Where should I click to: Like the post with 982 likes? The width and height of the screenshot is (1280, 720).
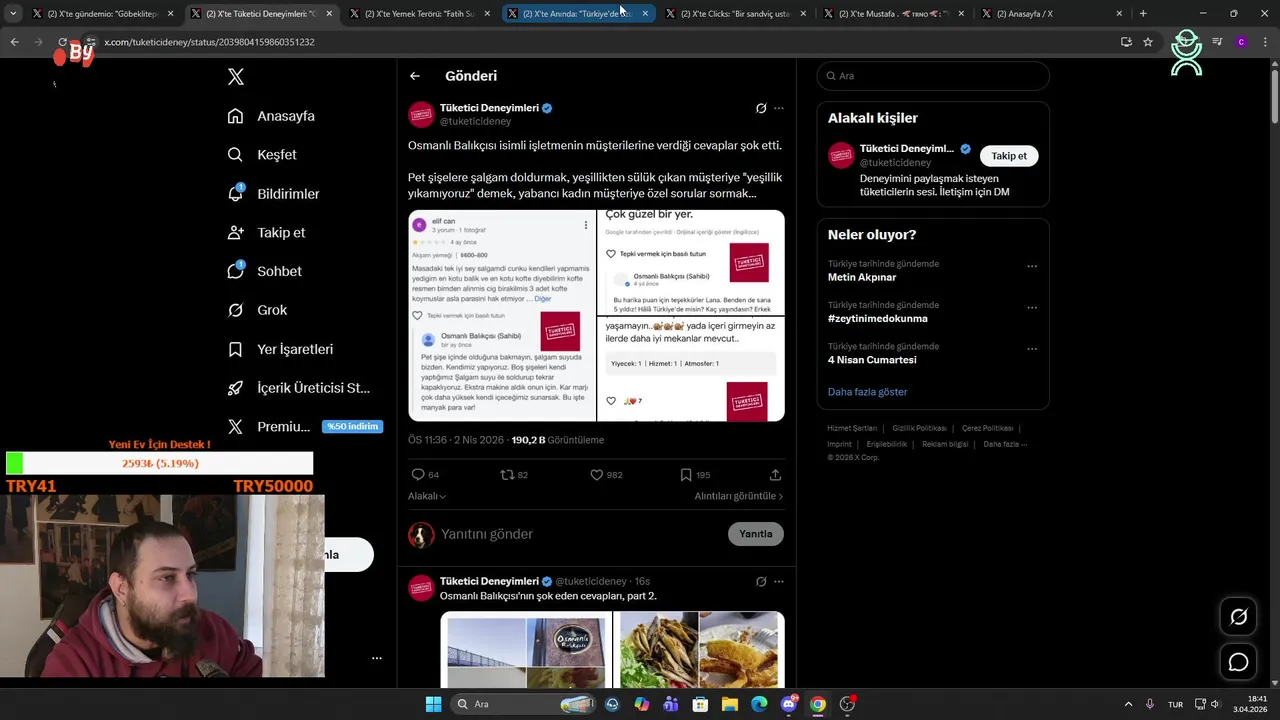tap(606, 475)
